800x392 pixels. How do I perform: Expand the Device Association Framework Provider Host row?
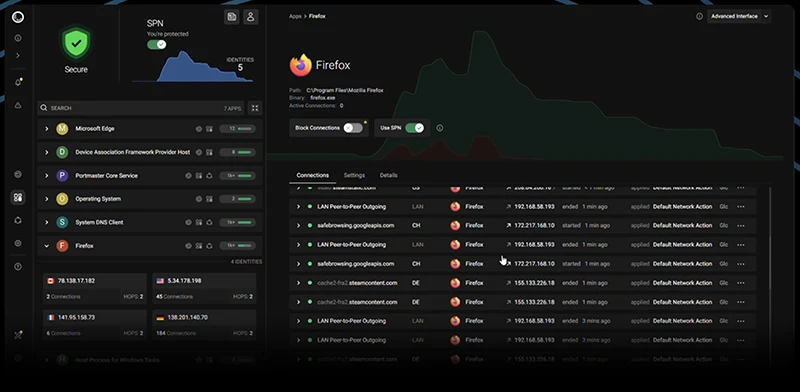46,152
